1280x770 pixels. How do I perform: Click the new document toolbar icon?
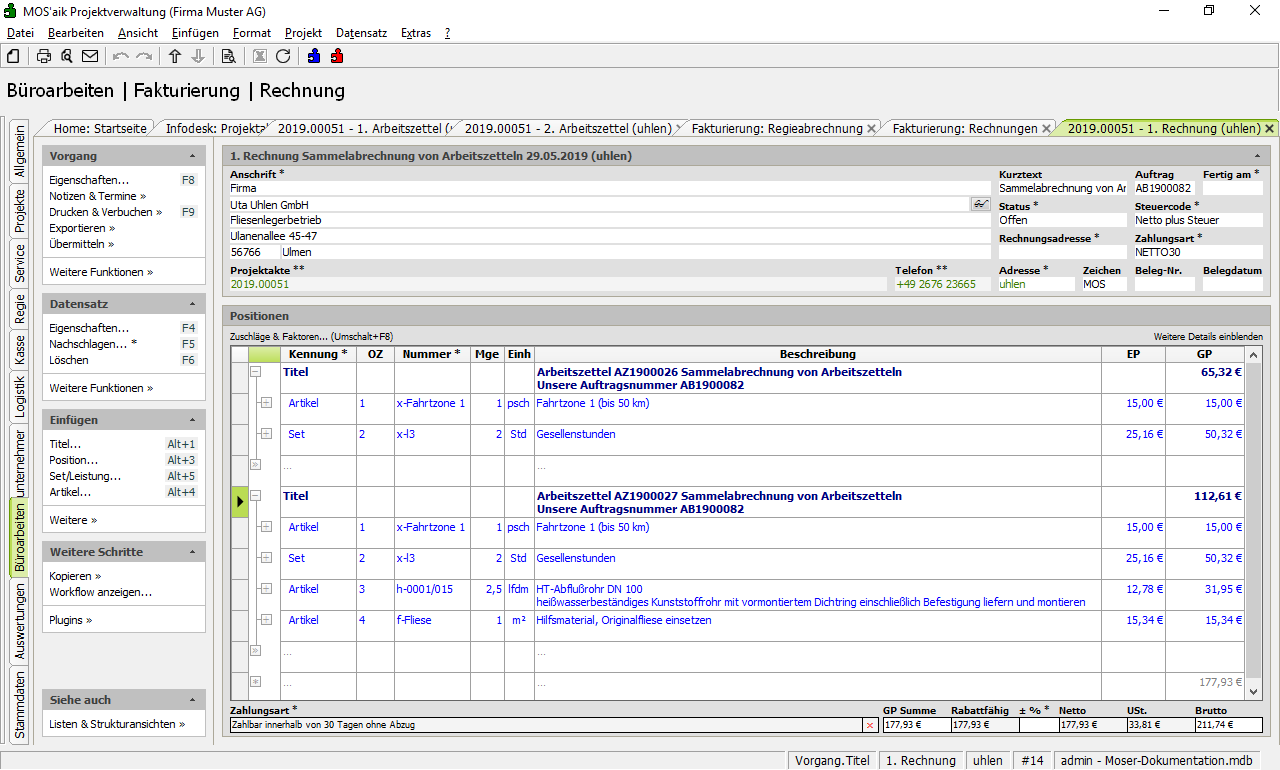(x=13, y=56)
